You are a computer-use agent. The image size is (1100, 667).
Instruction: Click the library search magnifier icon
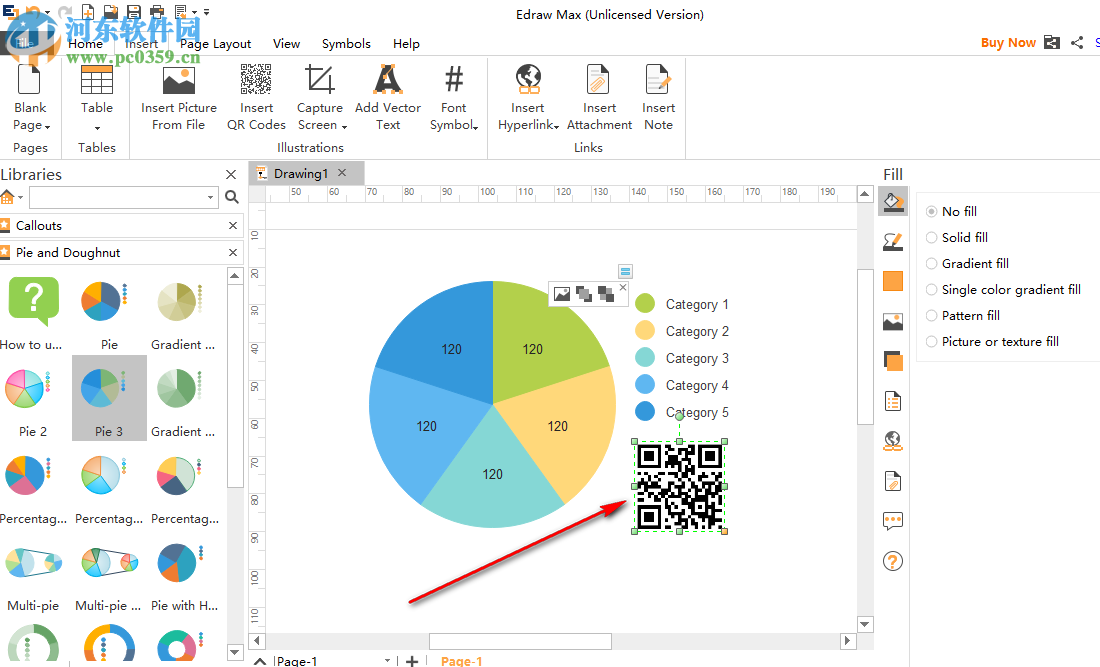coord(232,197)
